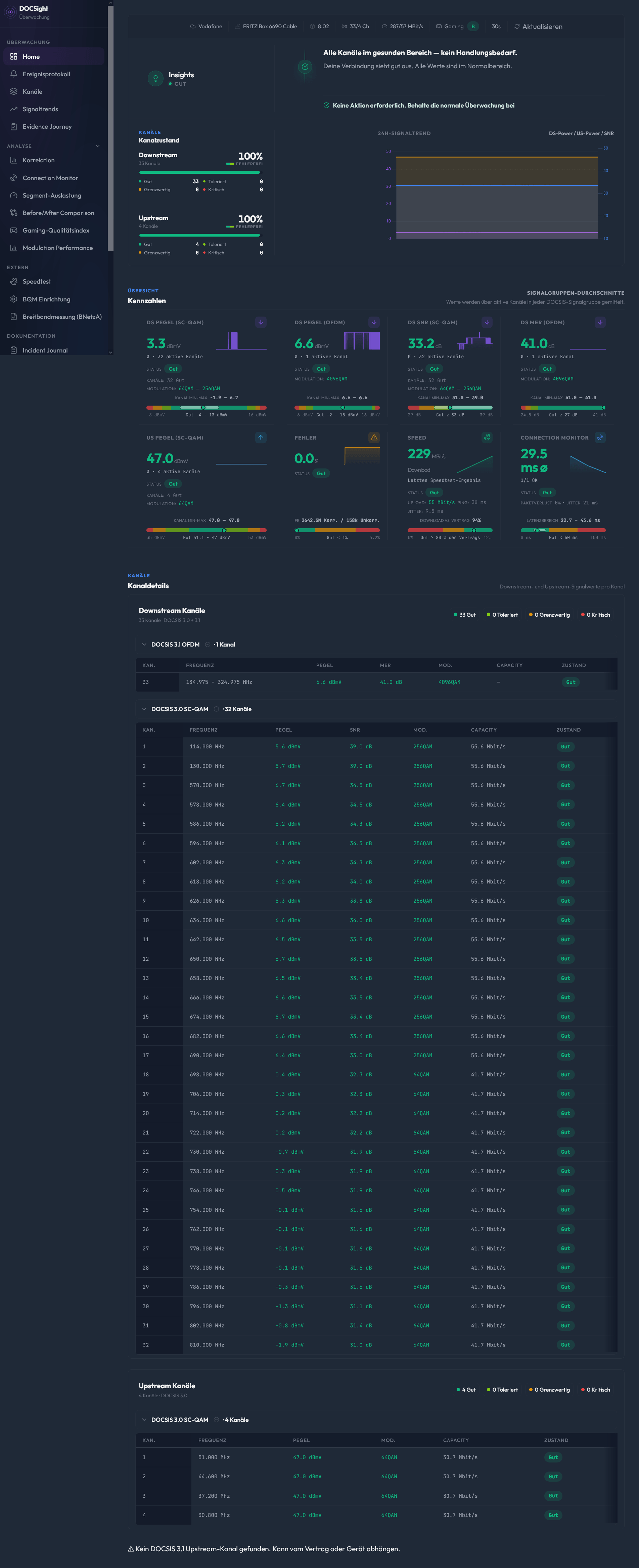Open BQM Einrichtung via the gear icon
Screen dimensions: 639x1568
point(13,299)
